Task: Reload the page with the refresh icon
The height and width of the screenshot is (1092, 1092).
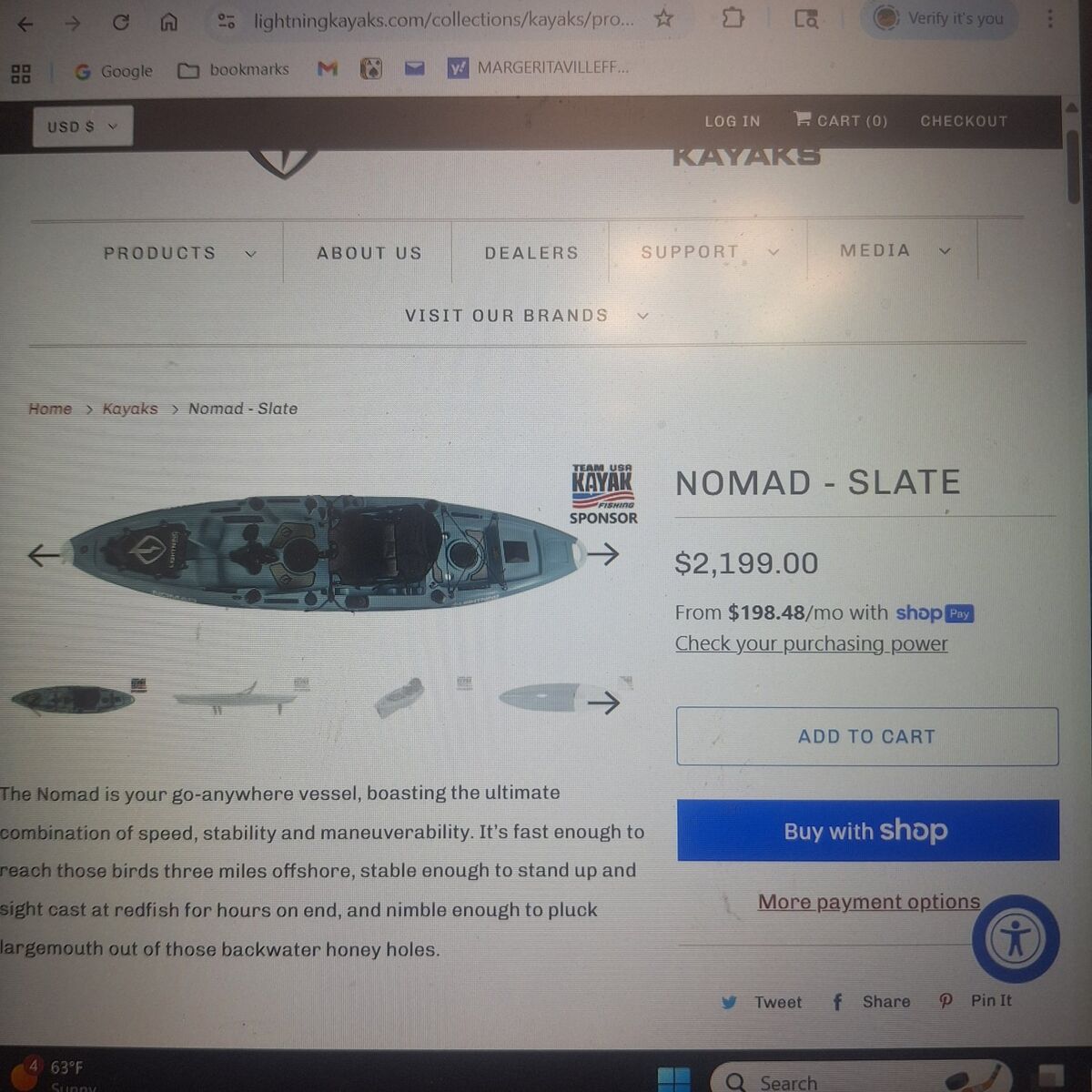Action: click(x=120, y=23)
